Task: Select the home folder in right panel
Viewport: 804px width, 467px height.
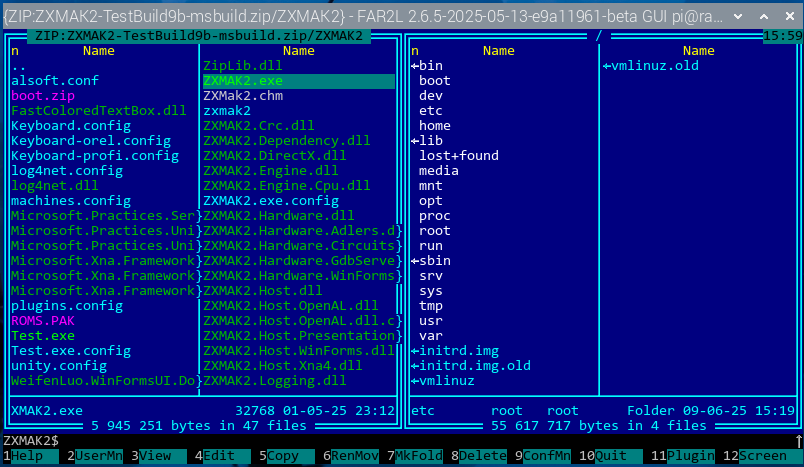Action: [435, 126]
